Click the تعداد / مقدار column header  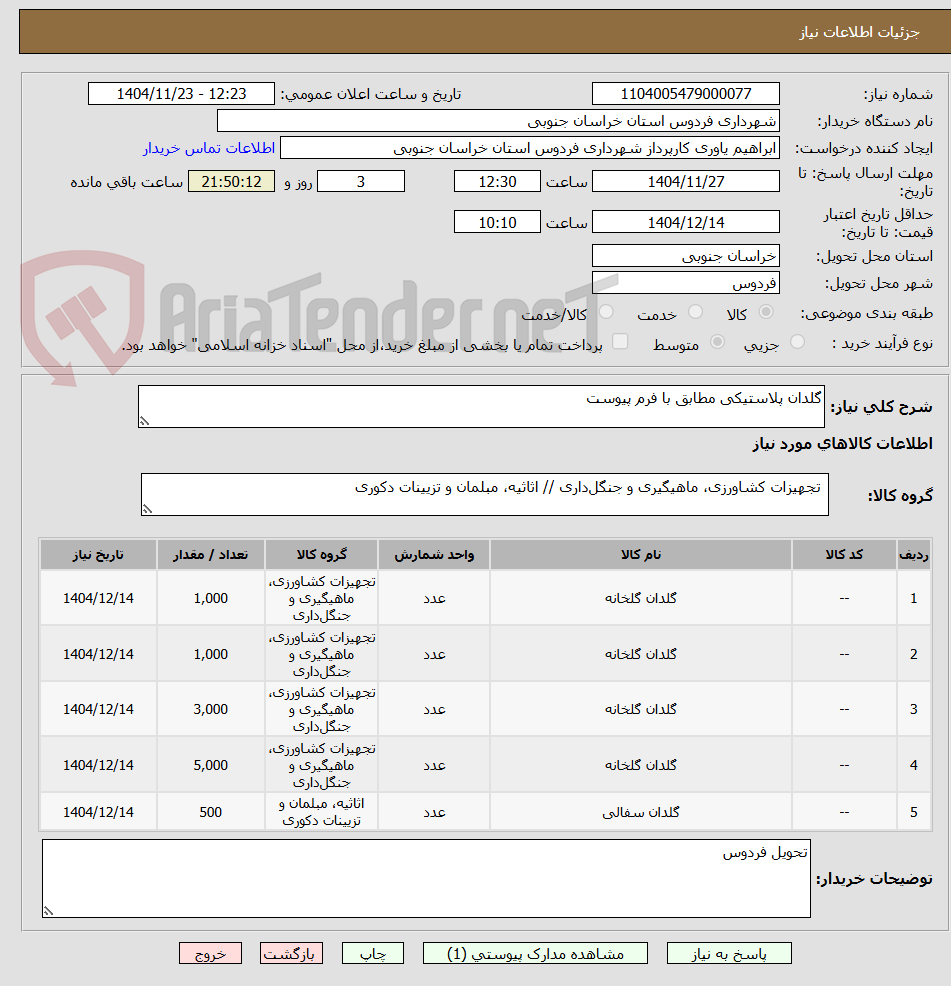tap(211, 555)
